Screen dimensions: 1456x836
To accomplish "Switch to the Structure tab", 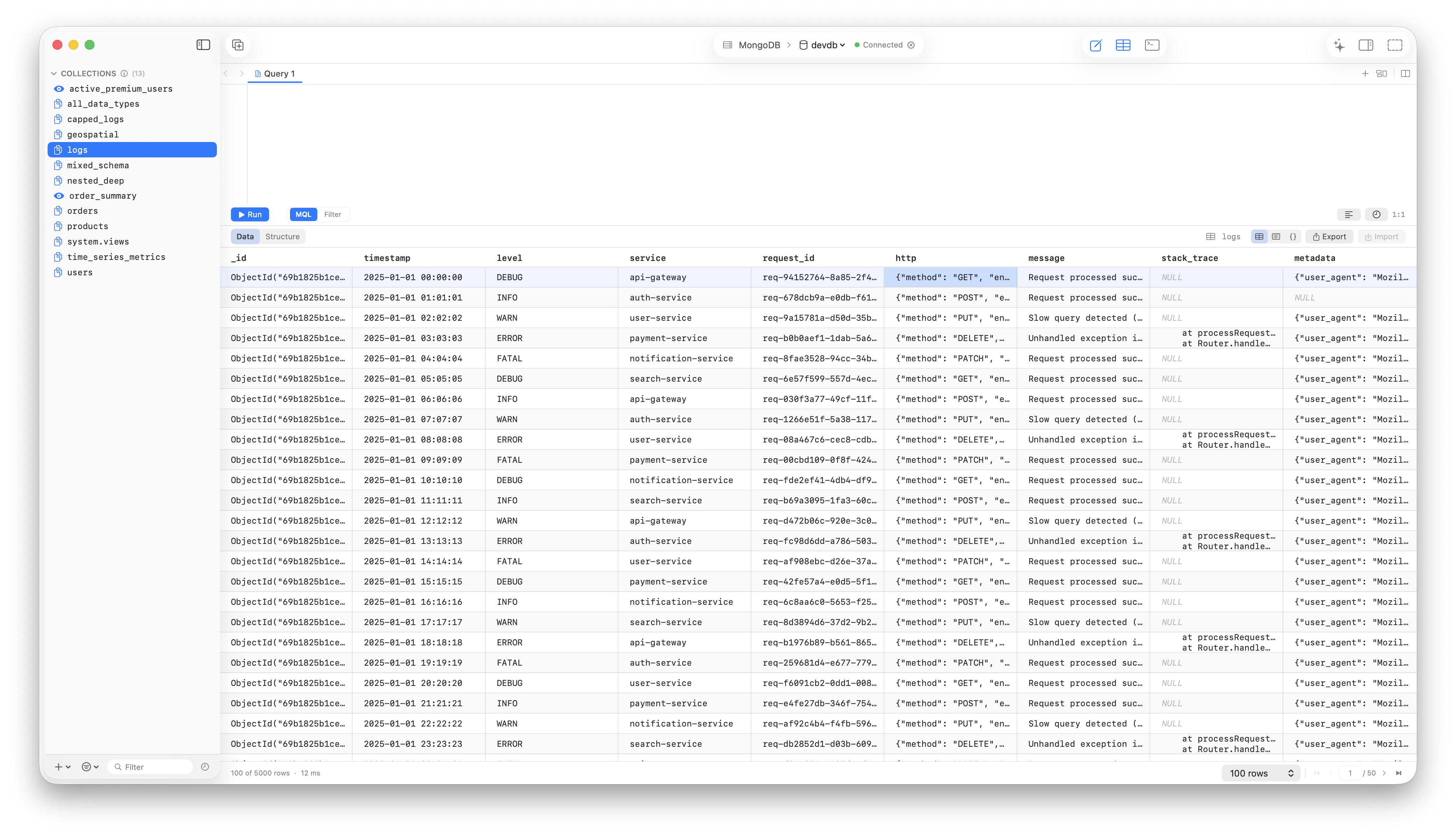I will click(282, 236).
